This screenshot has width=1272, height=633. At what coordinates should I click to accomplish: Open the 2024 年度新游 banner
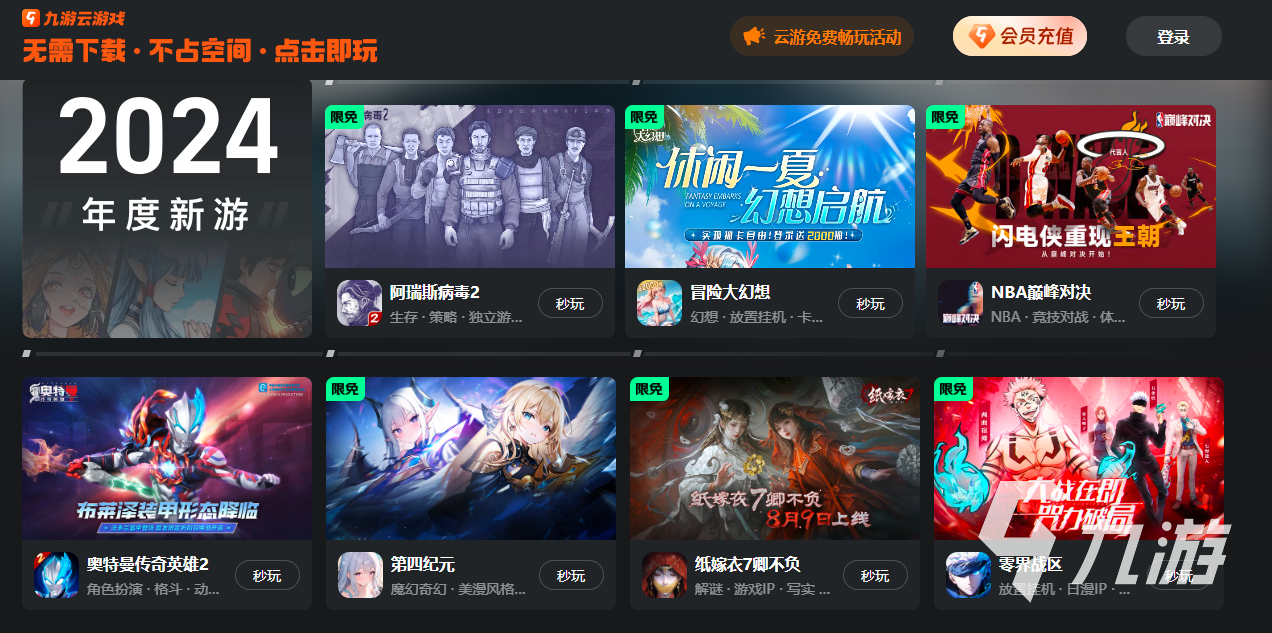pyautogui.click(x=167, y=209)
